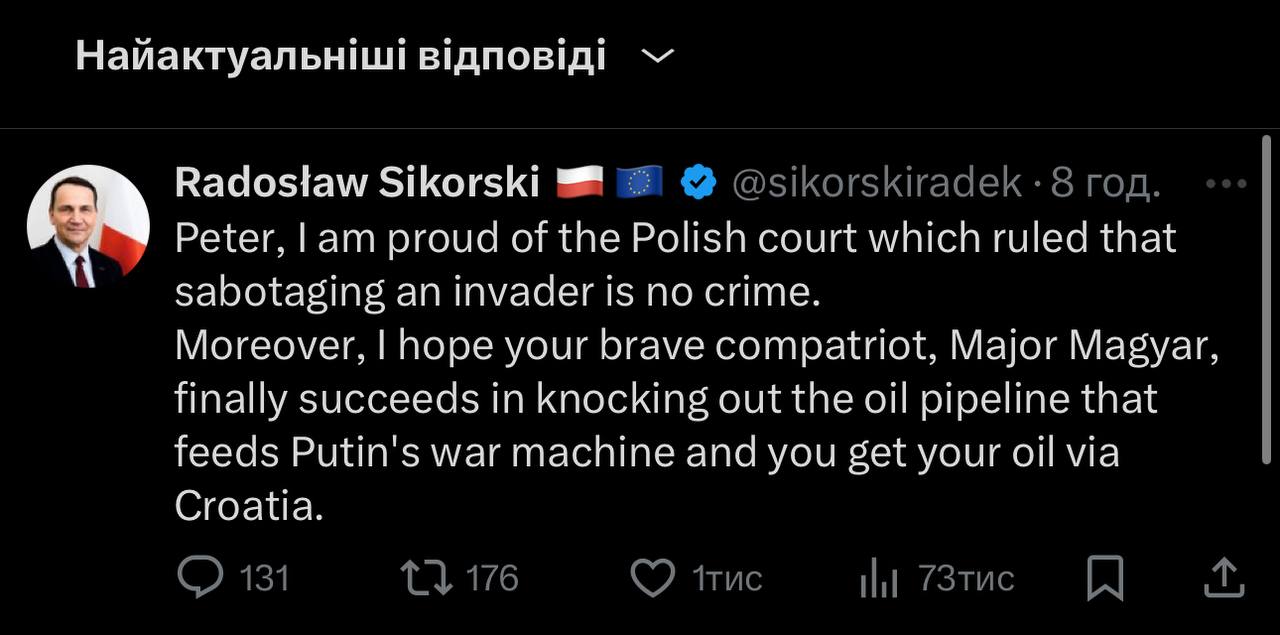Open the Radosław Sikorski display name link

pyautogui.click(x=357, y=183)
